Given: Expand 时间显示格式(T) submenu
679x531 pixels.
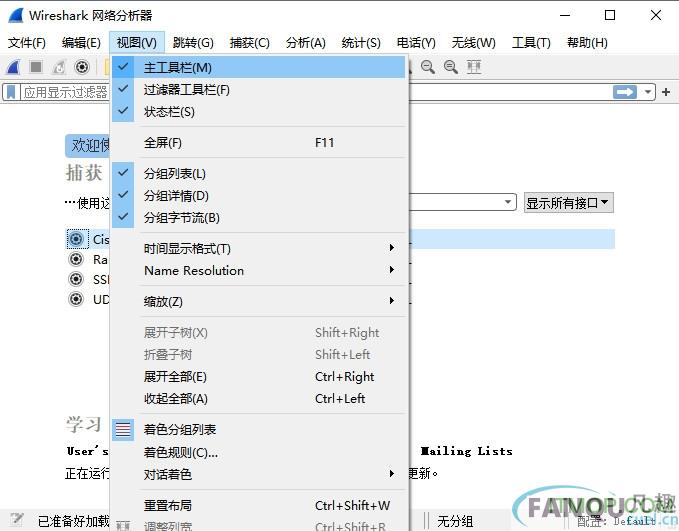Looking at the screenshot, I should (259, 248).
